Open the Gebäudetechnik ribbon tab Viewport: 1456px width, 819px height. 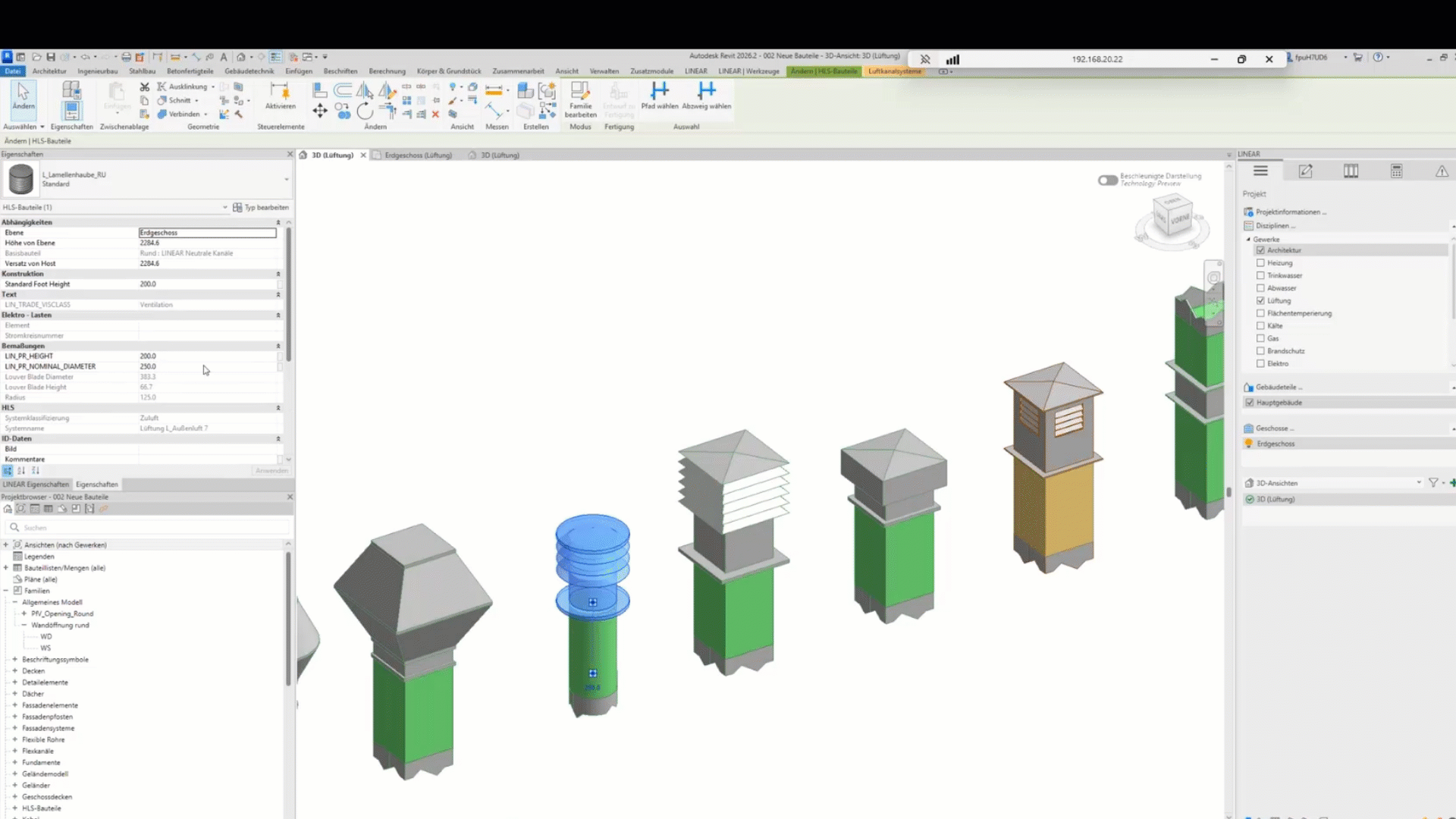point(249,71)
